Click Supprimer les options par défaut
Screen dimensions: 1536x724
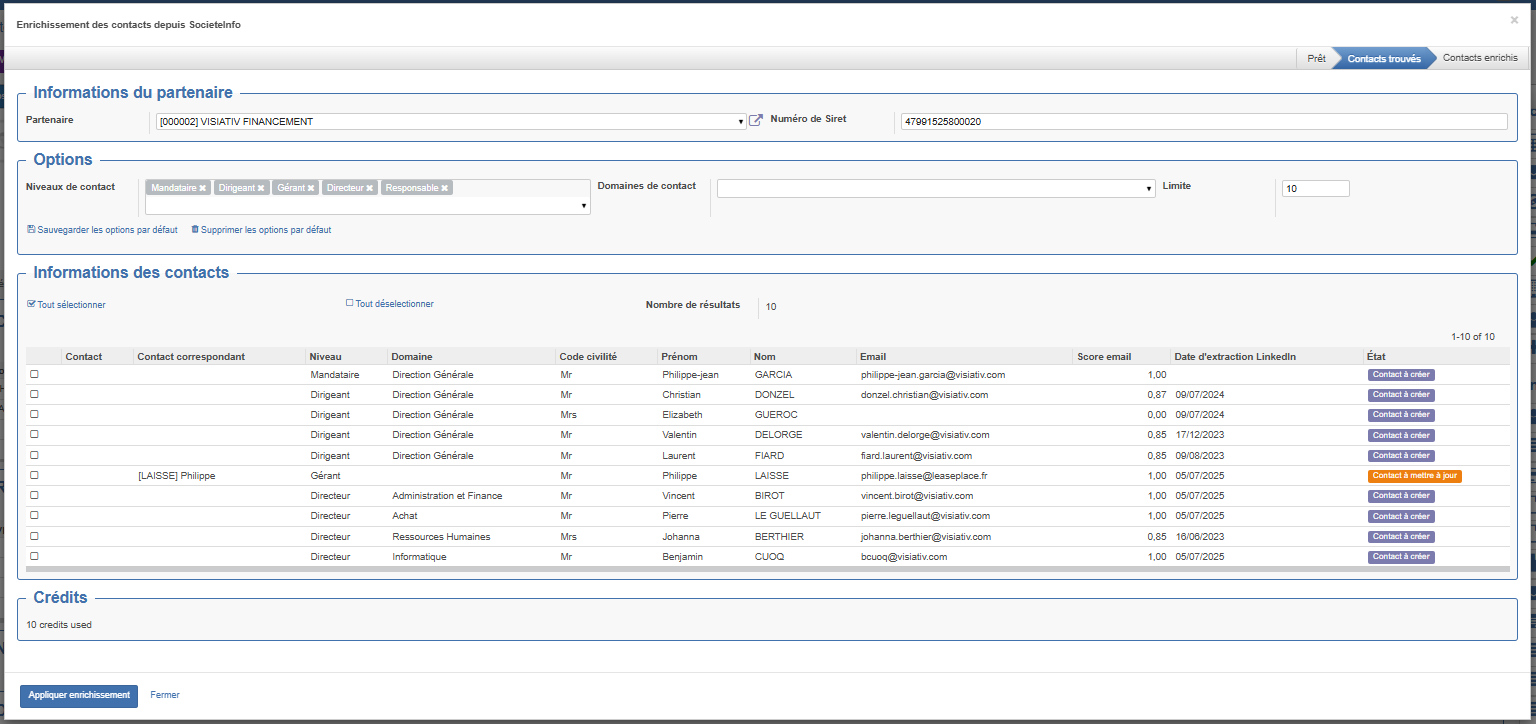pyautogui.click(x=261, y=230)
